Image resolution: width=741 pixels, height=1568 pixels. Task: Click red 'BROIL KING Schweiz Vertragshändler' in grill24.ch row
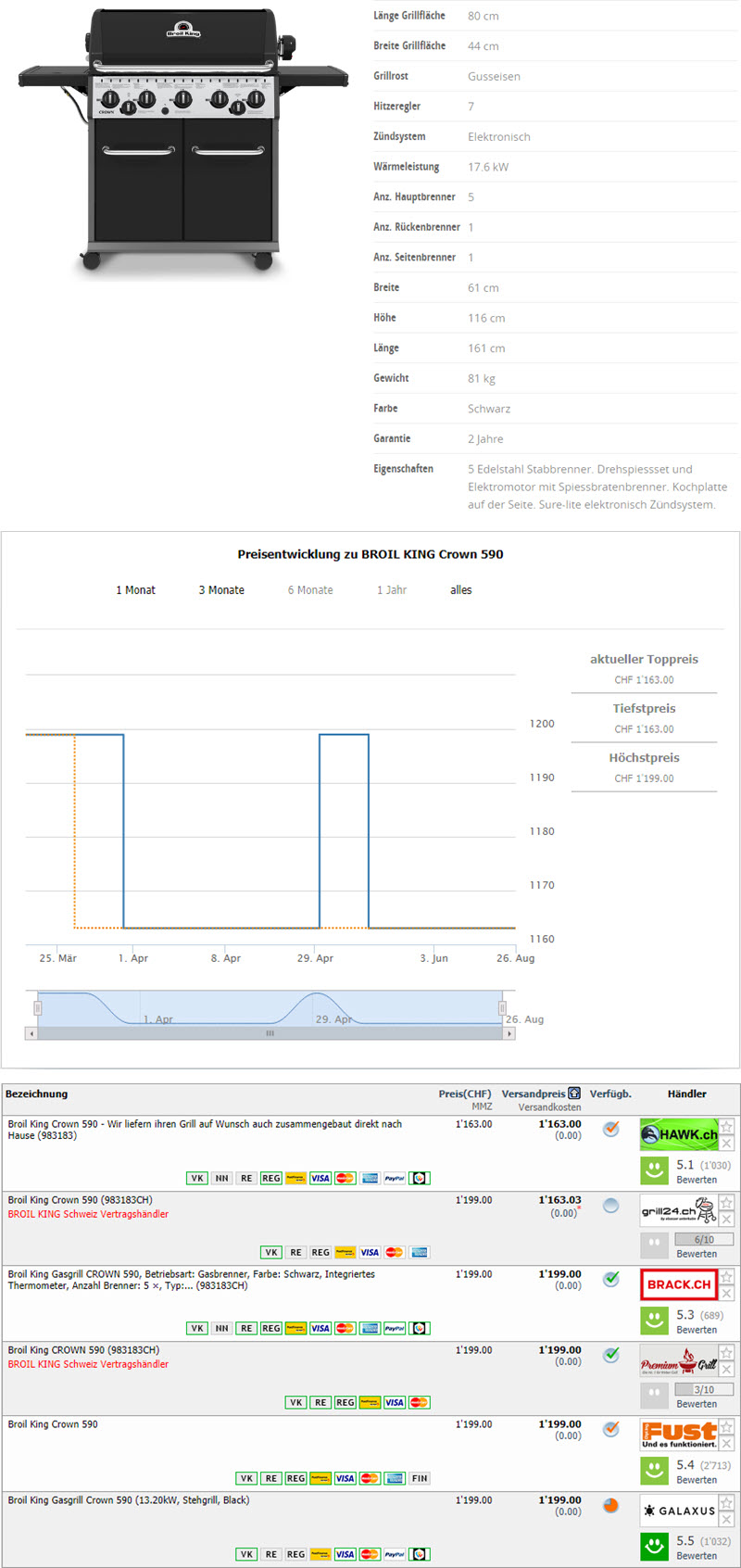click(x=88, y=1214)
